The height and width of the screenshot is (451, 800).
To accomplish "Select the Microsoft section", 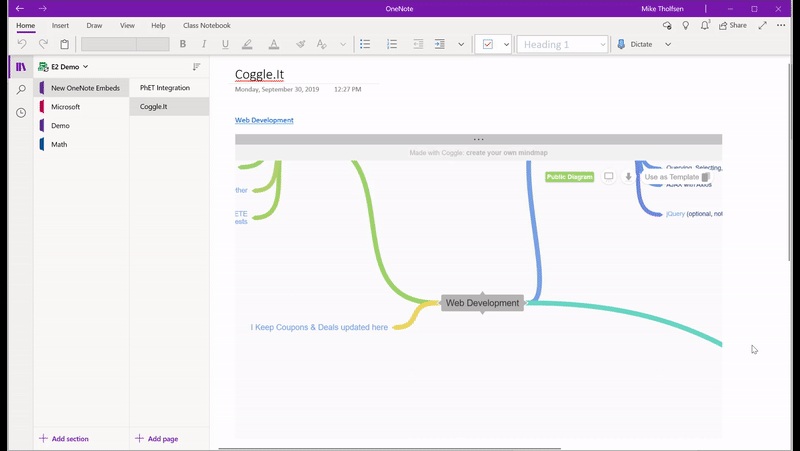I will point(81,107).
